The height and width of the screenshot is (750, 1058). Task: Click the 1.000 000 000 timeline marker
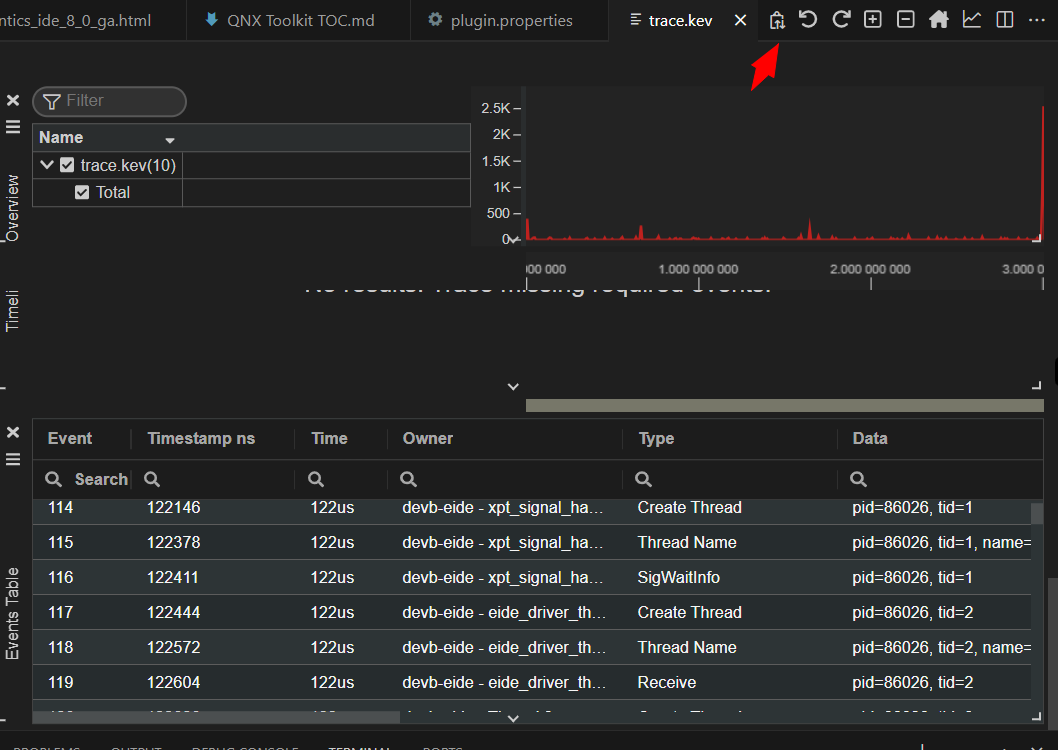coord(698,269)
